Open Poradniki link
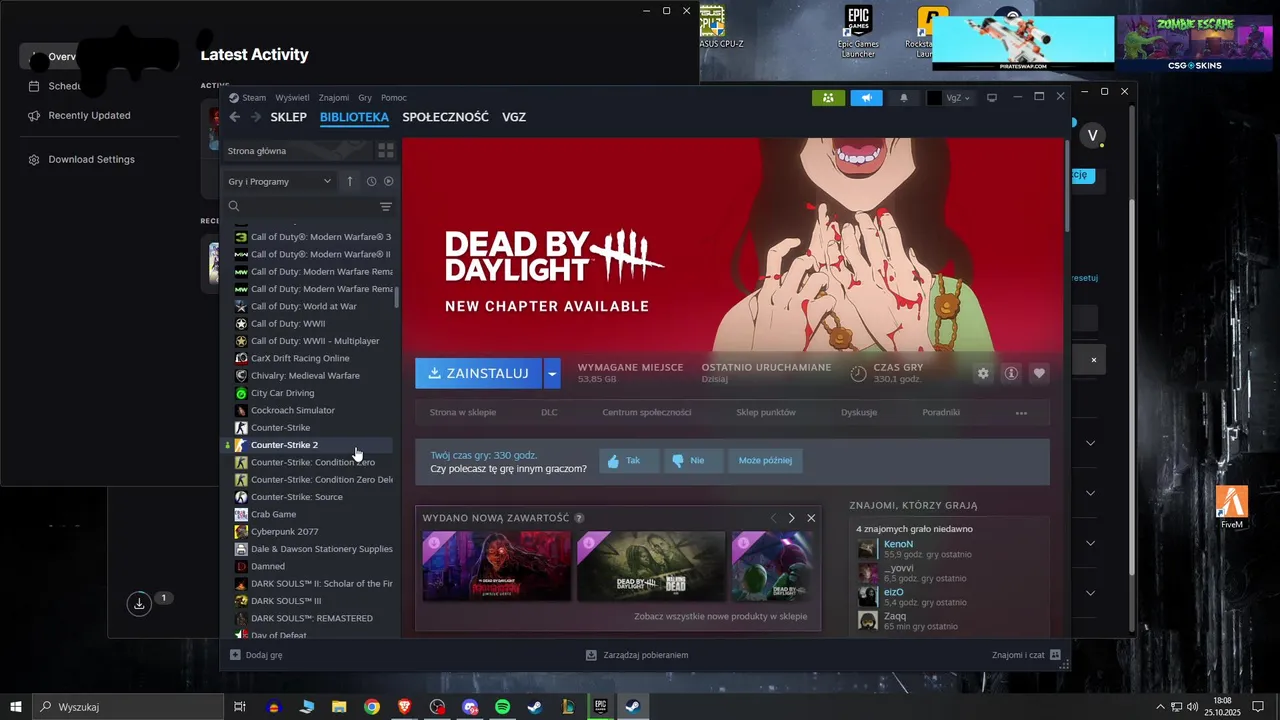The height and width of the screenshot is (720, 1280). (x=941, y=412)
